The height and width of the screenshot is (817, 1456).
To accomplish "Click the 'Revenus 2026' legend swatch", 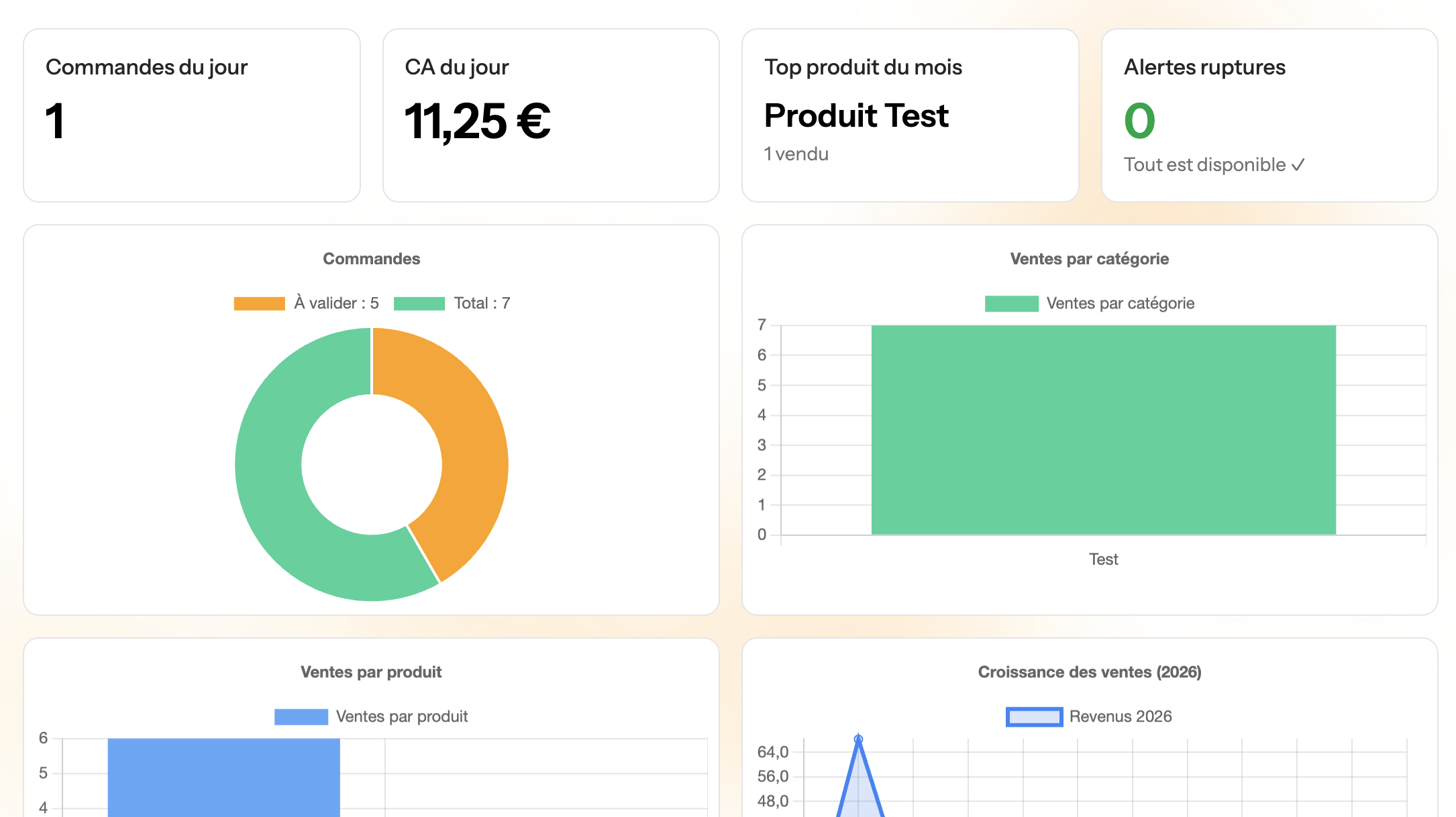I will [x=1033, y=716].
